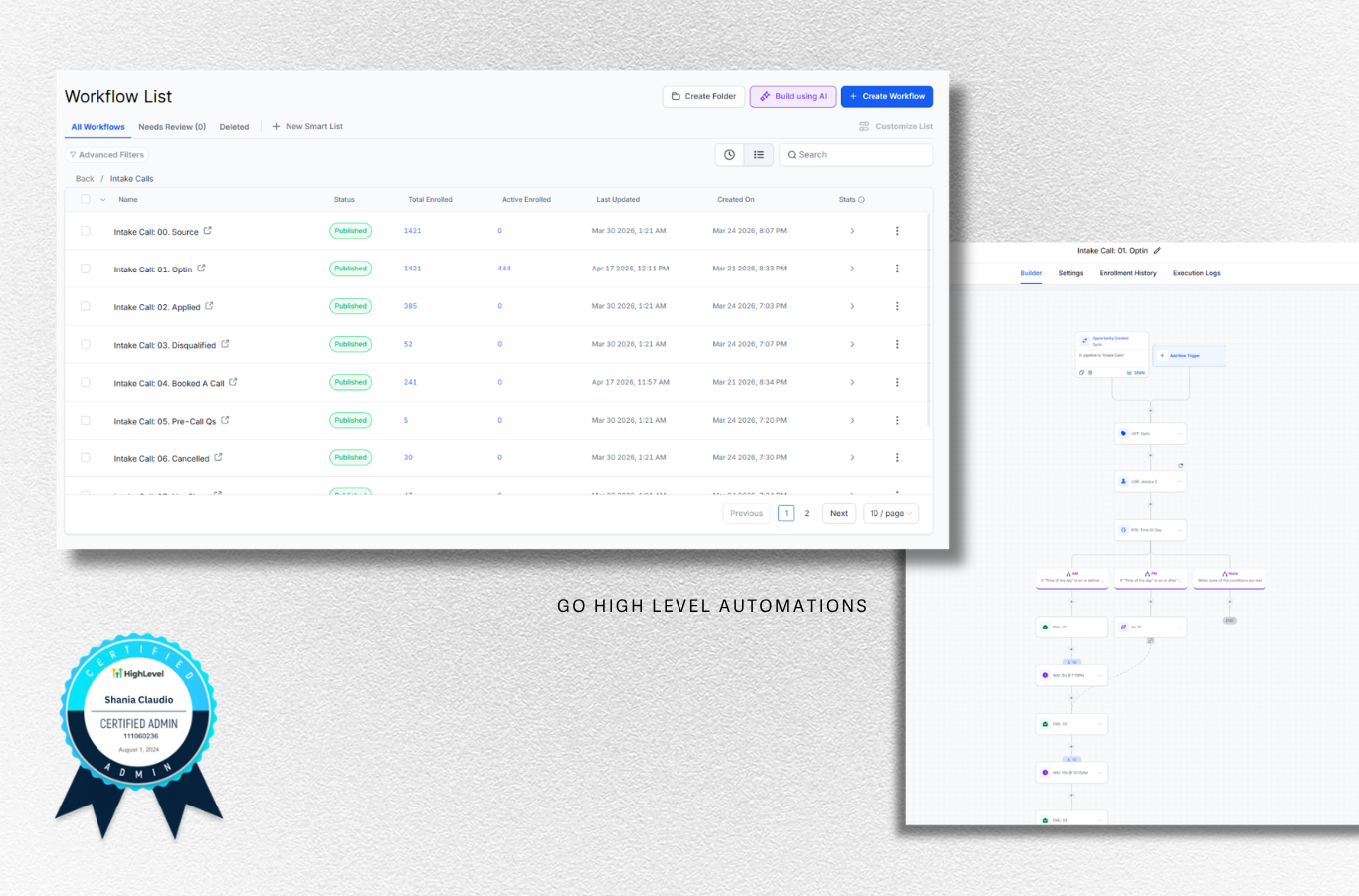Select checkbox for Intake Call: 06. Cancelled

(x=86, y=457)
